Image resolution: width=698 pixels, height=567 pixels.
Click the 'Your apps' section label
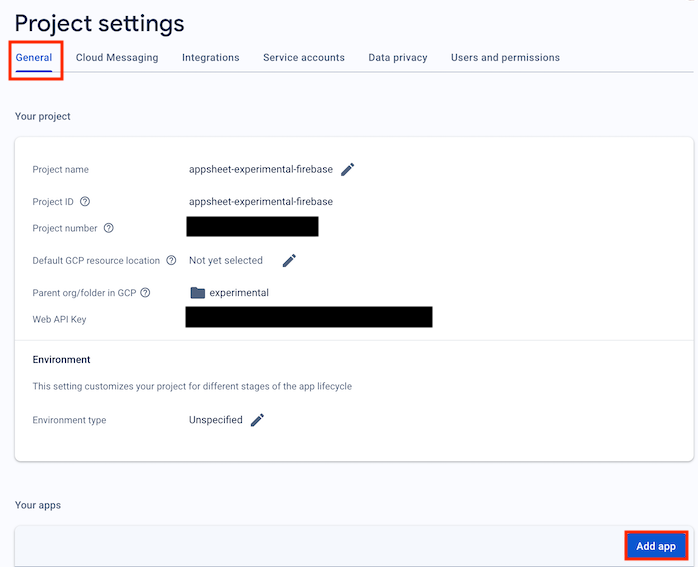click(x=38, y=505)
